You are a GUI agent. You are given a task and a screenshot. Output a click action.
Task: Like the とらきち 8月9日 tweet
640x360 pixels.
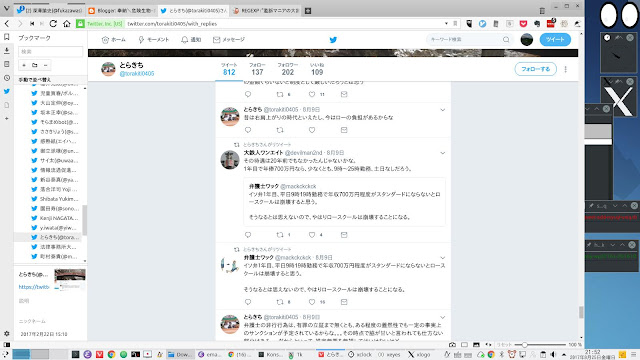312,130
